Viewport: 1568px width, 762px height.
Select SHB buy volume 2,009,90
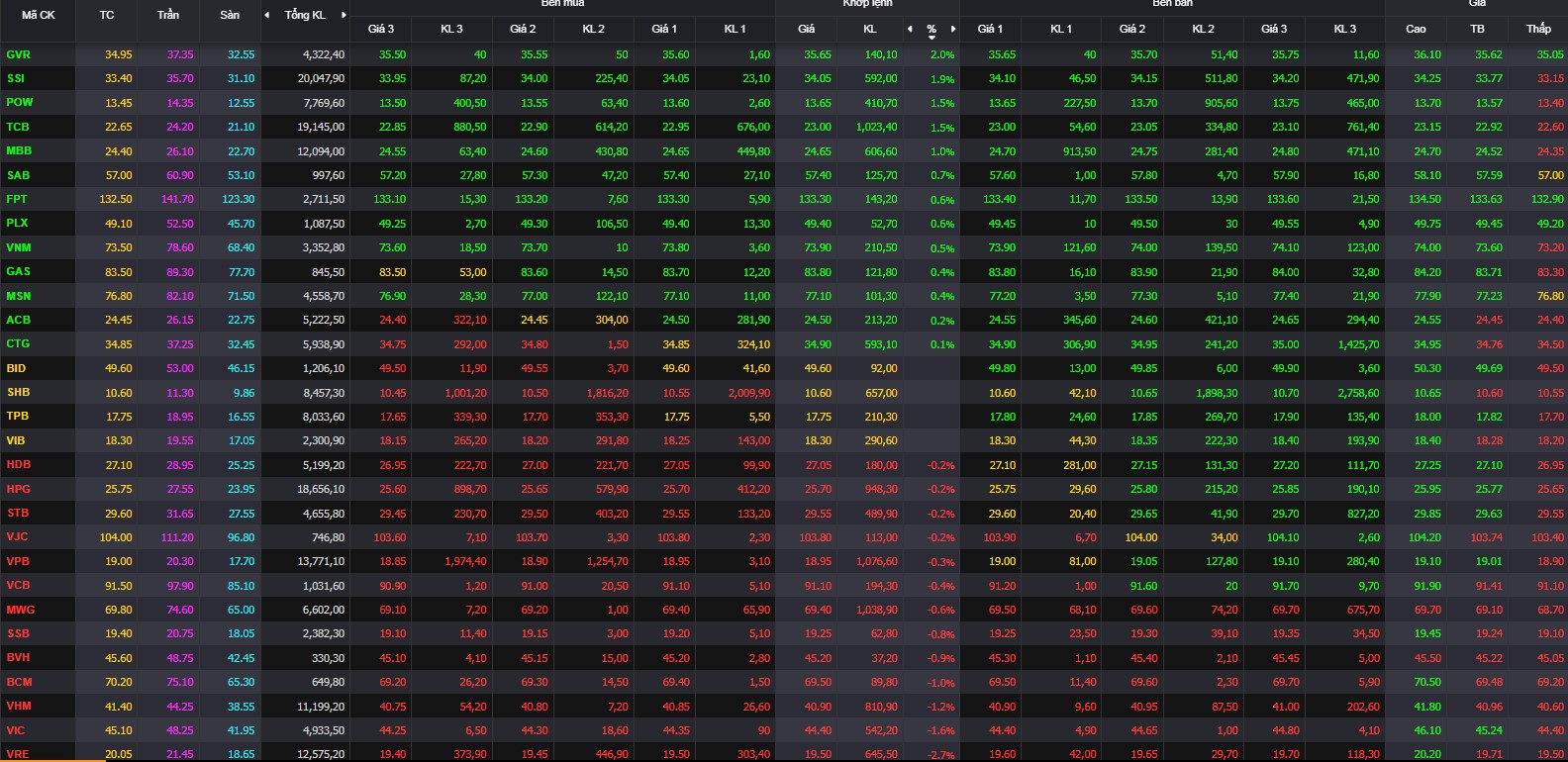(749, 393)
